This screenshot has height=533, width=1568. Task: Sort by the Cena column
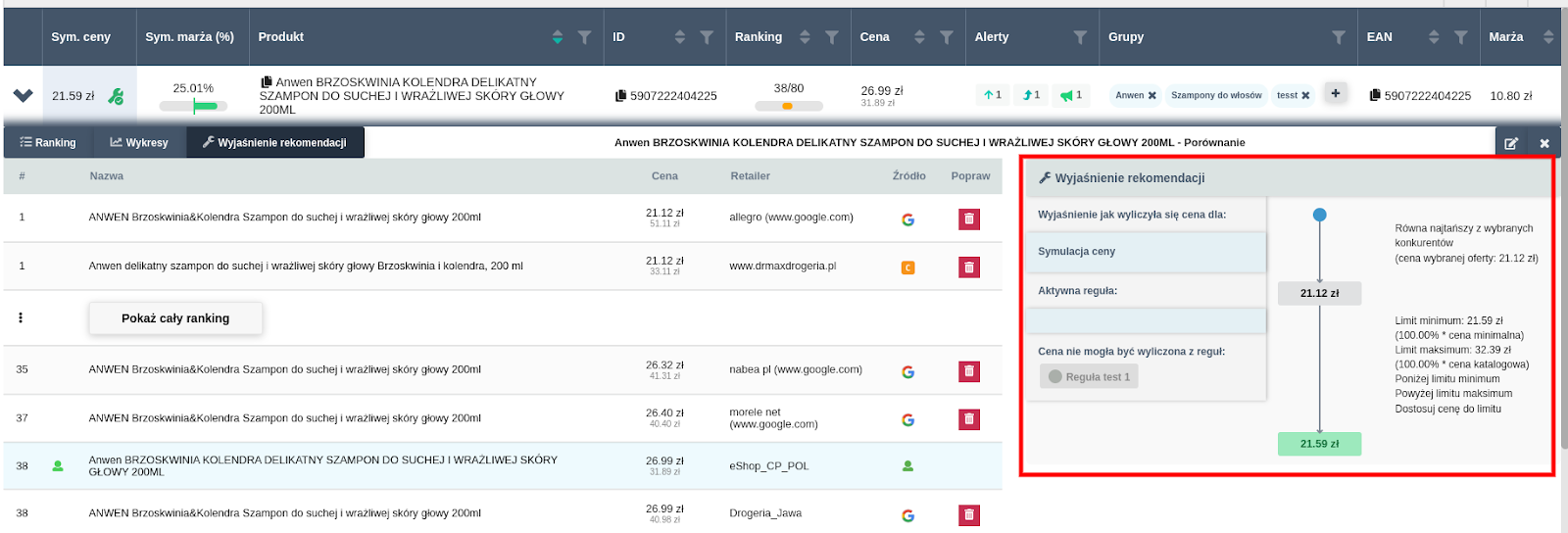pos(919,37)
